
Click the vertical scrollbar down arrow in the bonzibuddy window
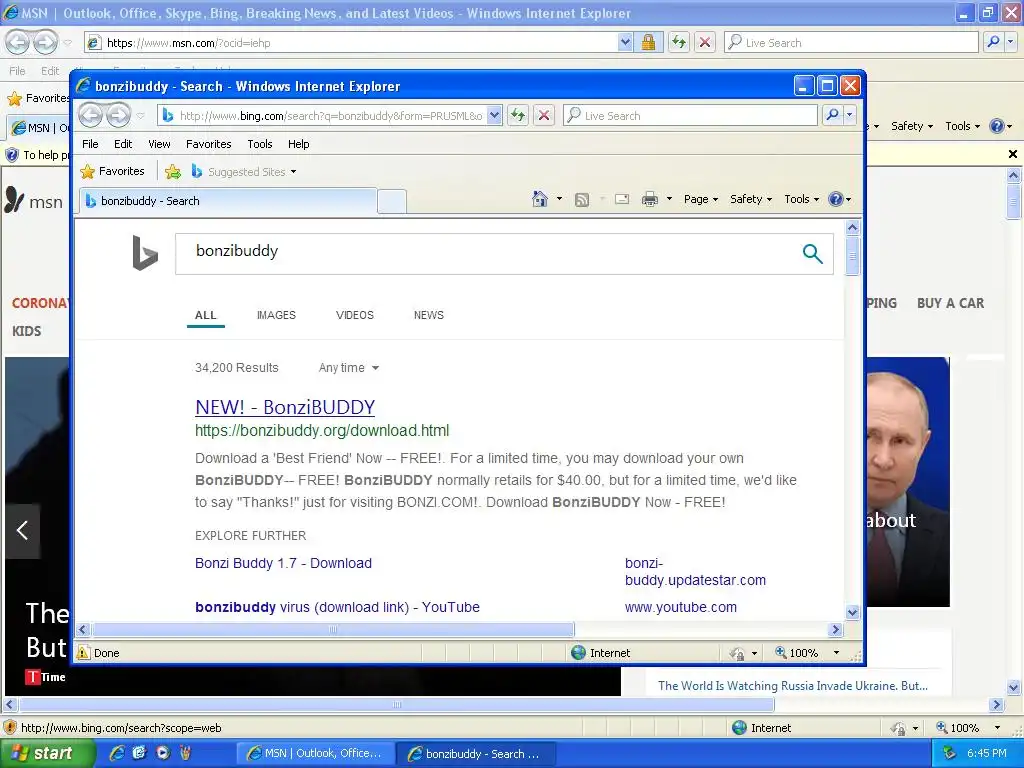(x=852, y=613)
